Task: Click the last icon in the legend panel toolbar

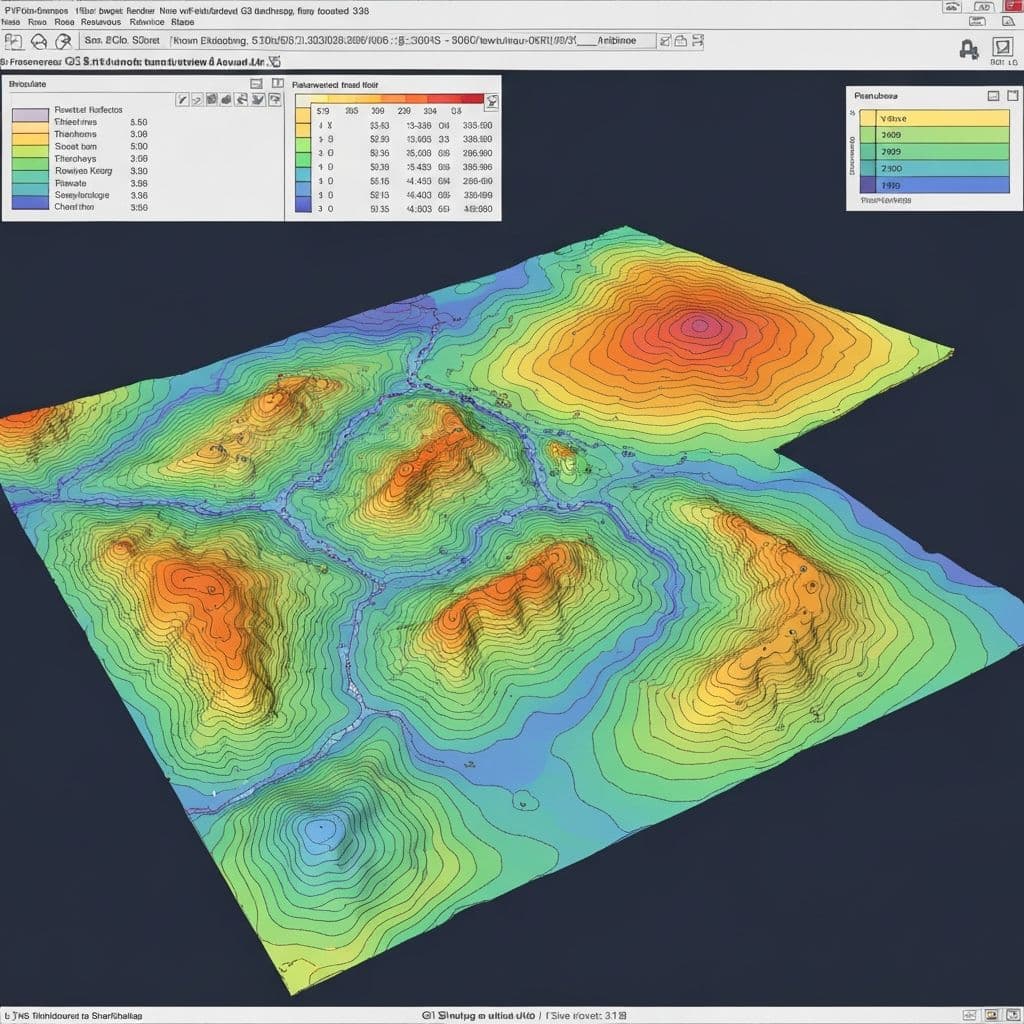Action: [276, 100]
